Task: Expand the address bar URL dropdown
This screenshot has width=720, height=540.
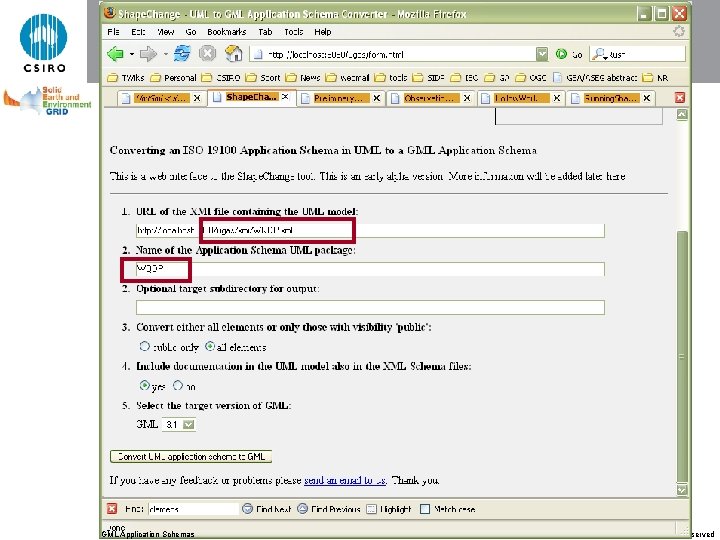Action: [x=542, y=54]
